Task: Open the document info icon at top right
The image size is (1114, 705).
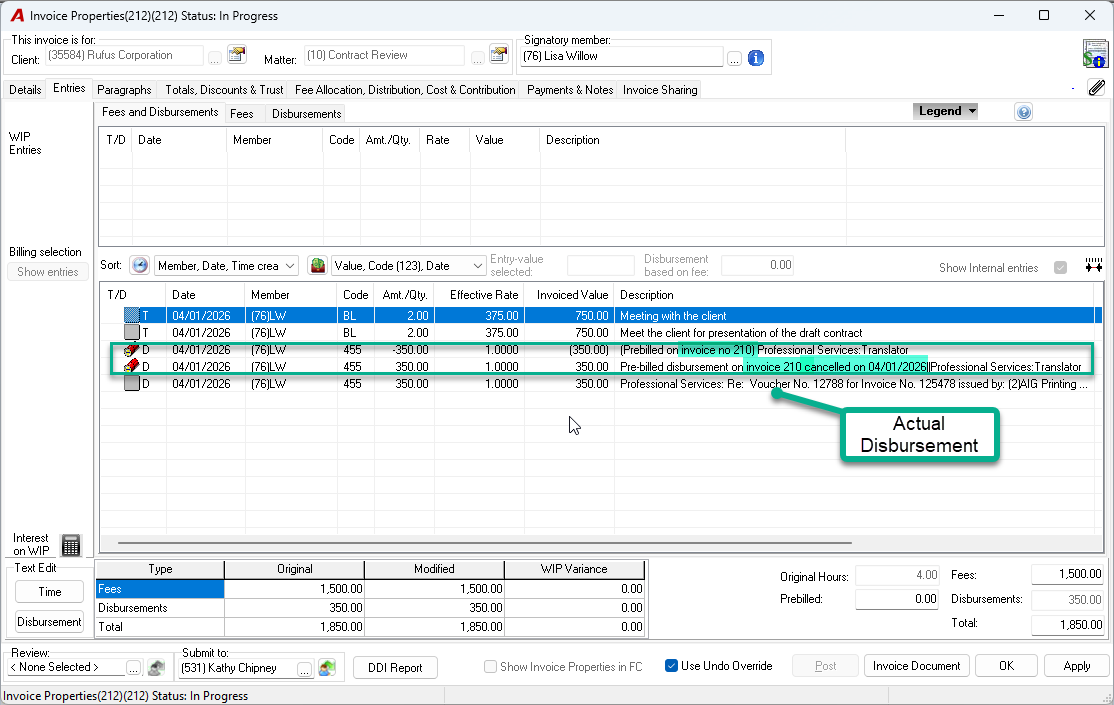Action: [1095, 54]
